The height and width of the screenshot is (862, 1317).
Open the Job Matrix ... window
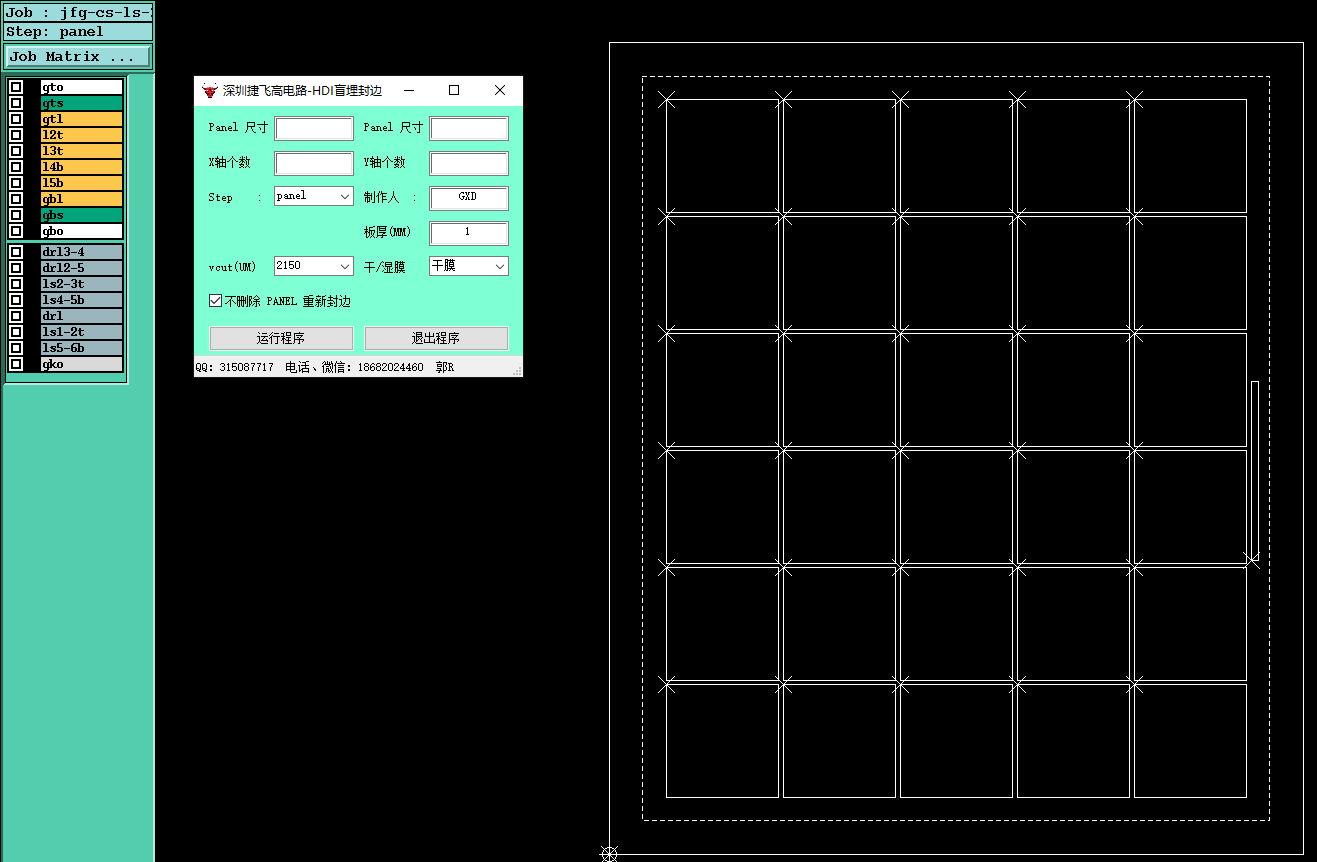coord(78,57)
